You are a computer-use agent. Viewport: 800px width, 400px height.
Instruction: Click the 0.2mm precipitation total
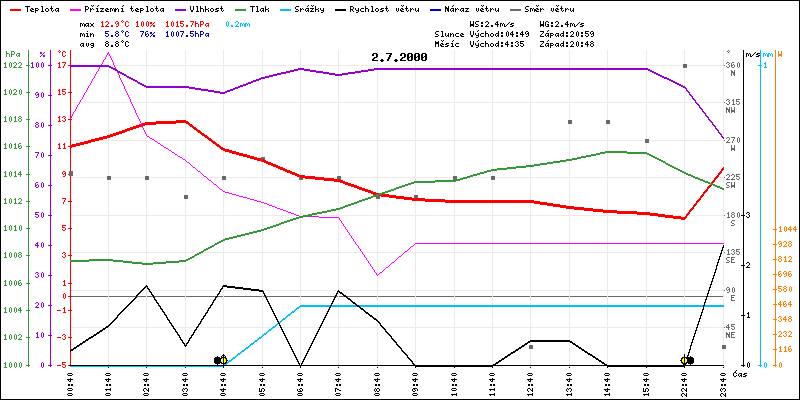238,23
